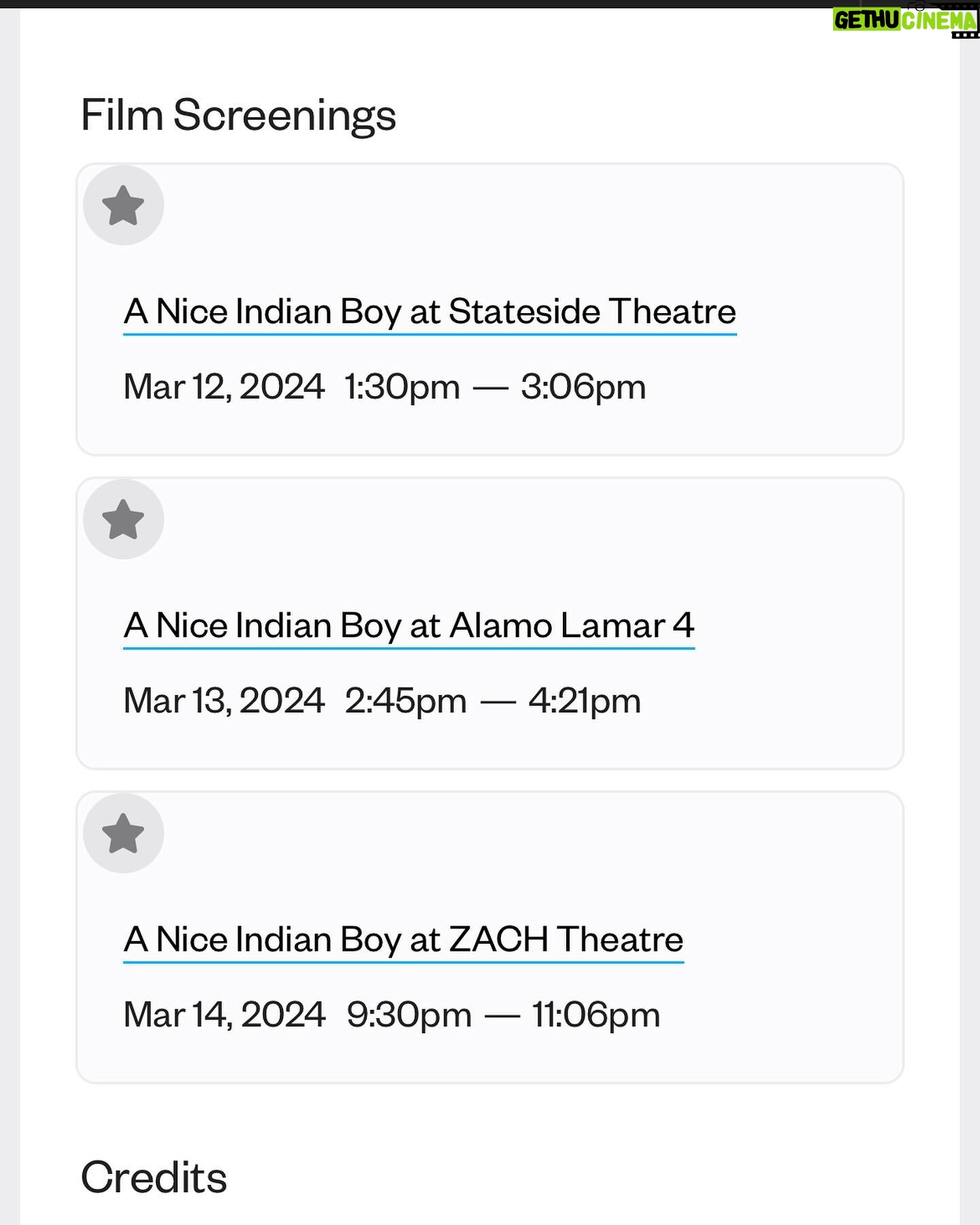Favorite the Stateside Theatre screening star
Image resolution: width=980 pixels, height=1225 pixels.
point(123,206)
